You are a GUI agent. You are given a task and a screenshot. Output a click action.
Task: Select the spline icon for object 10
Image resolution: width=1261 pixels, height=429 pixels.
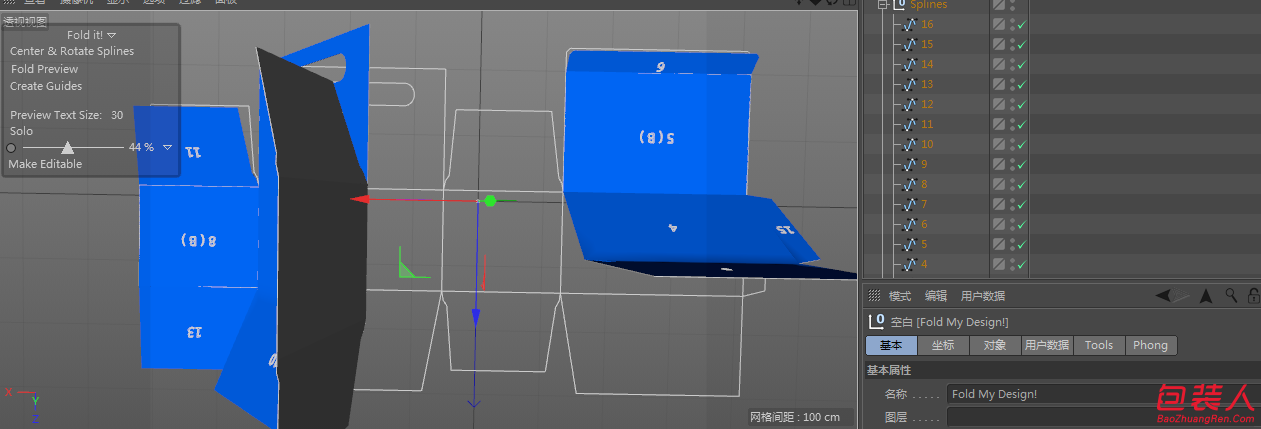[910, 145]
